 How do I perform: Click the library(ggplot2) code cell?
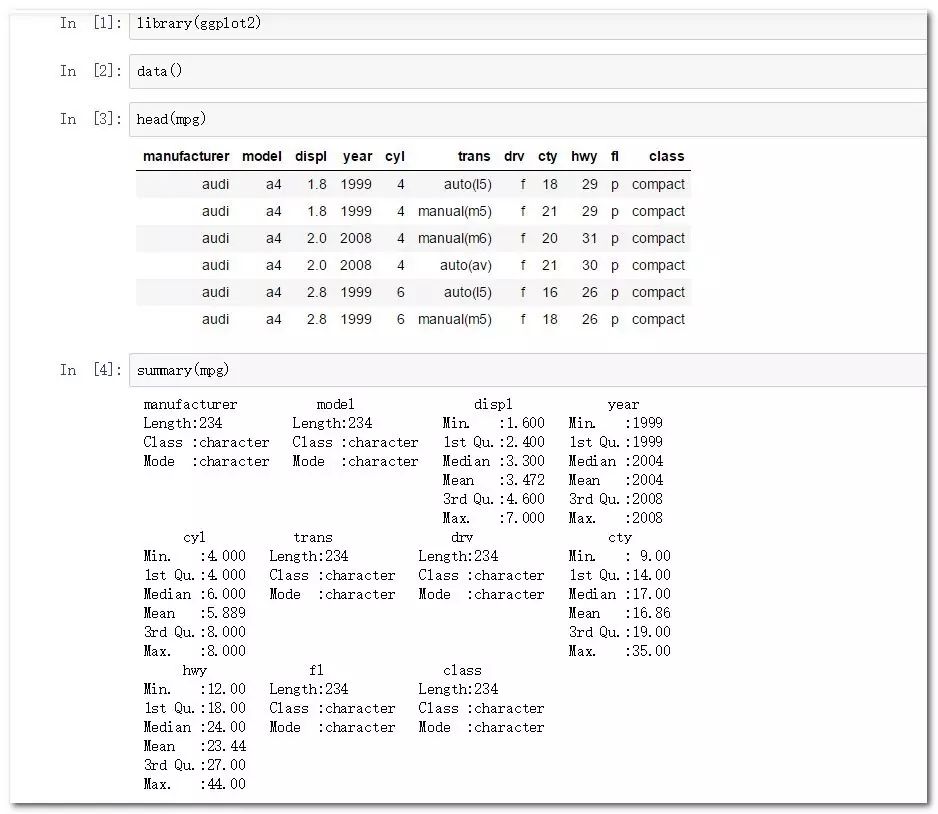[528, 24]
